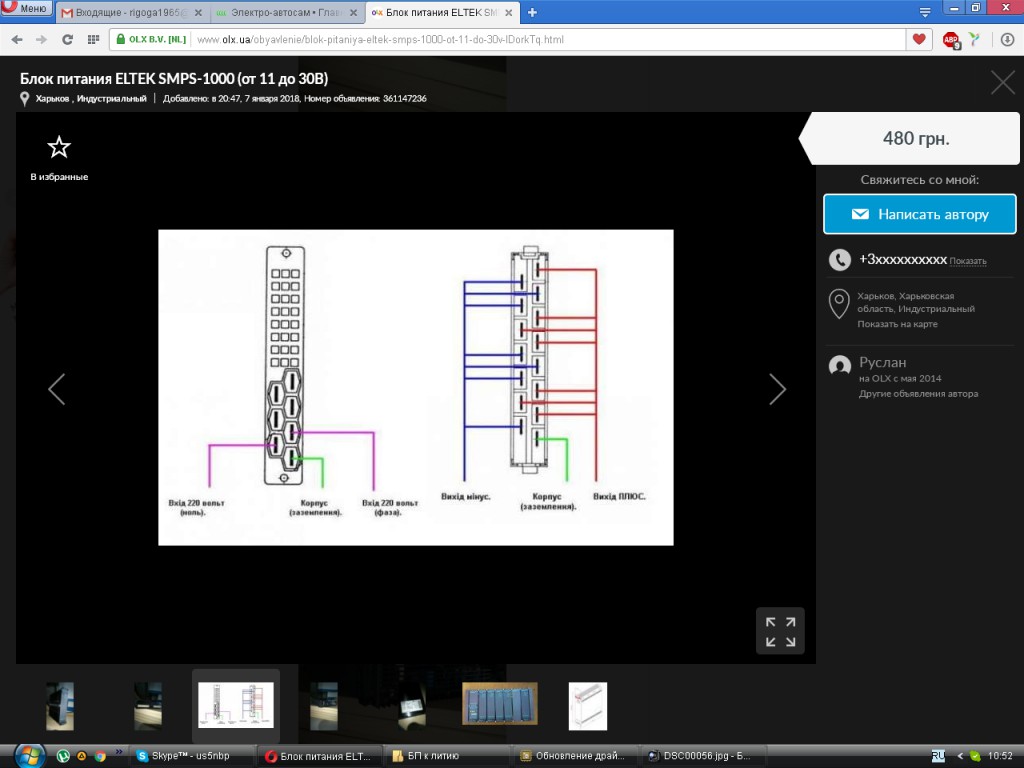Expand image to fullscreen view
The height and width of the screenshot is (768, 1024).
779,631
